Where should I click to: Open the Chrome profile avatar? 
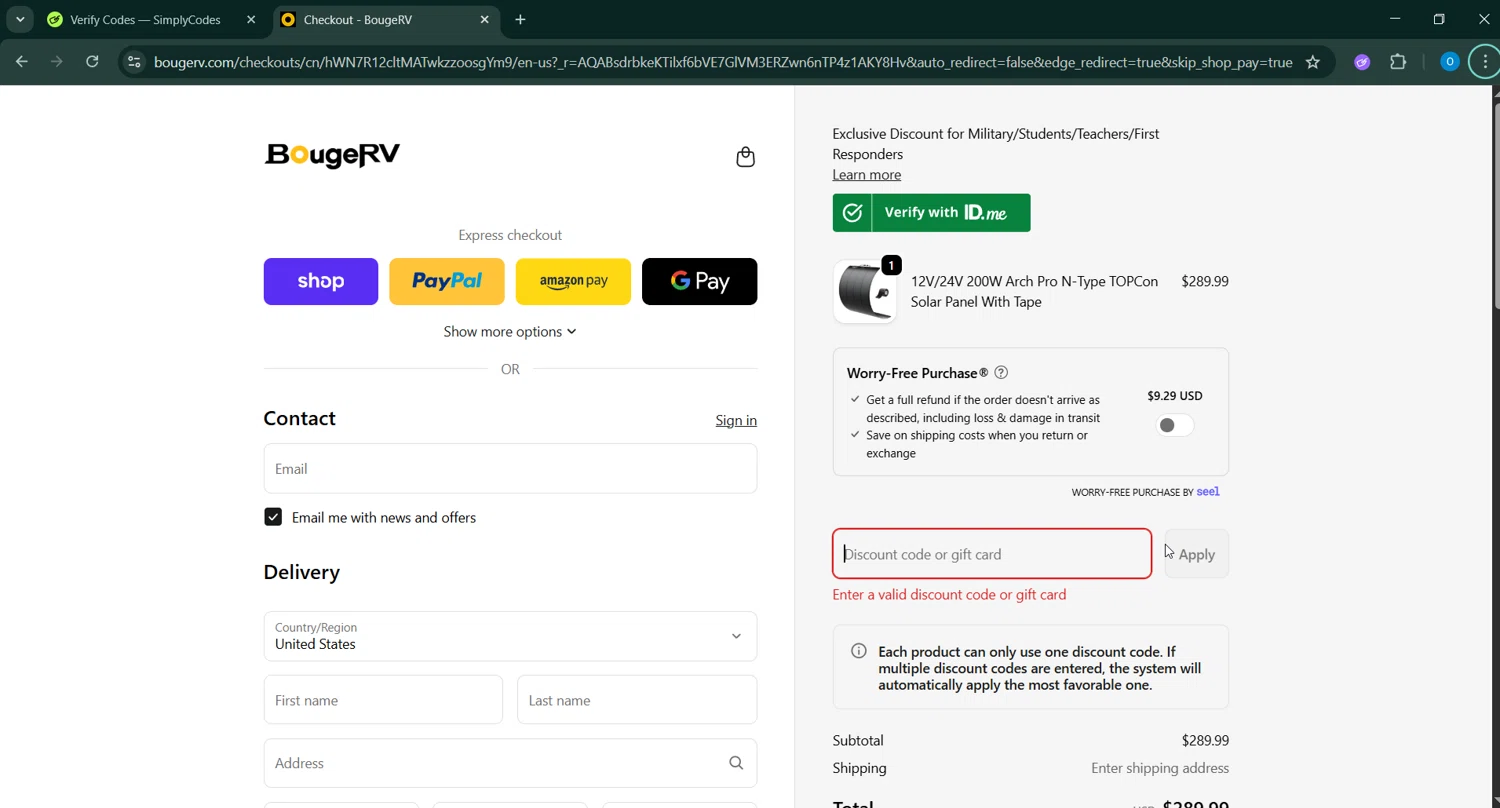tap(1449, 62)
